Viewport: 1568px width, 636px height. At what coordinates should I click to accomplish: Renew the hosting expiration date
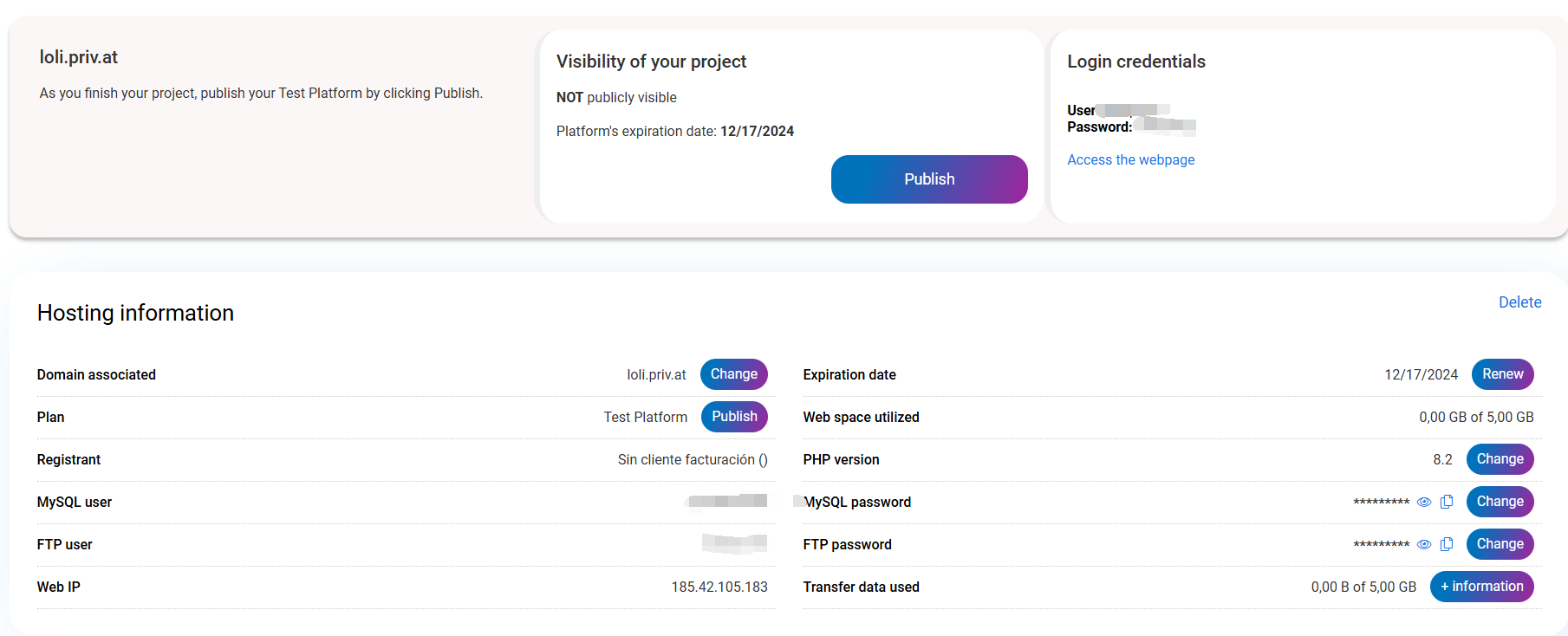1502,374
